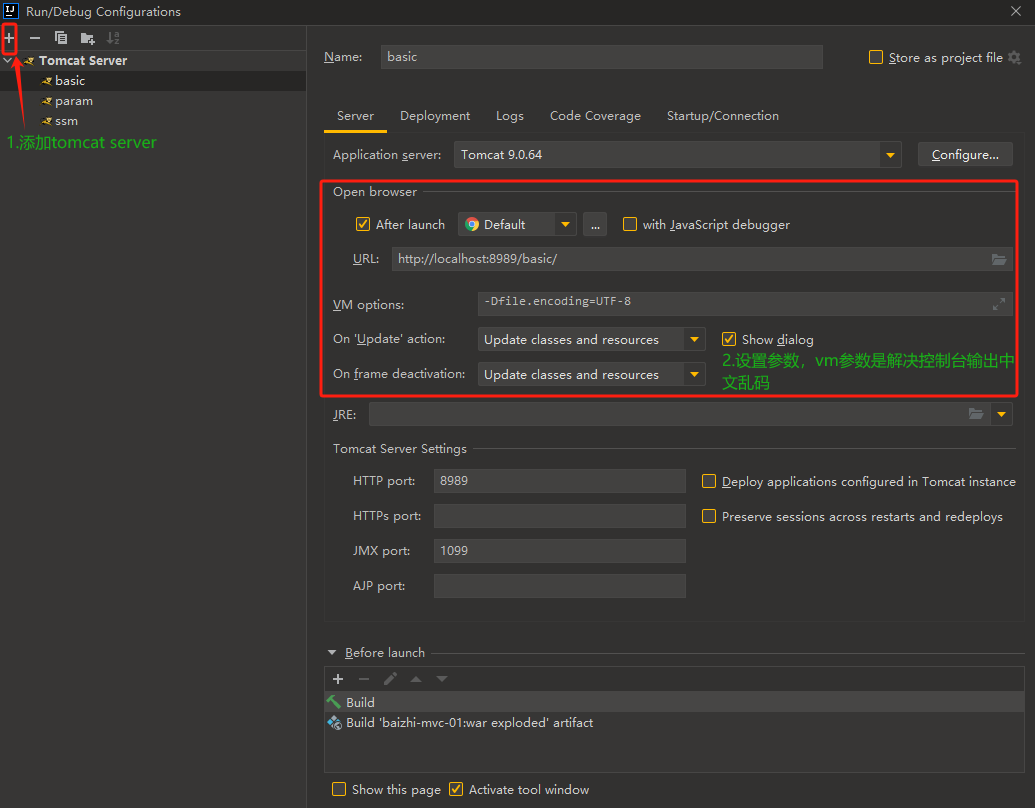
Task: Click the Remove Configuration minus icon
Action: tap(35, 38)
